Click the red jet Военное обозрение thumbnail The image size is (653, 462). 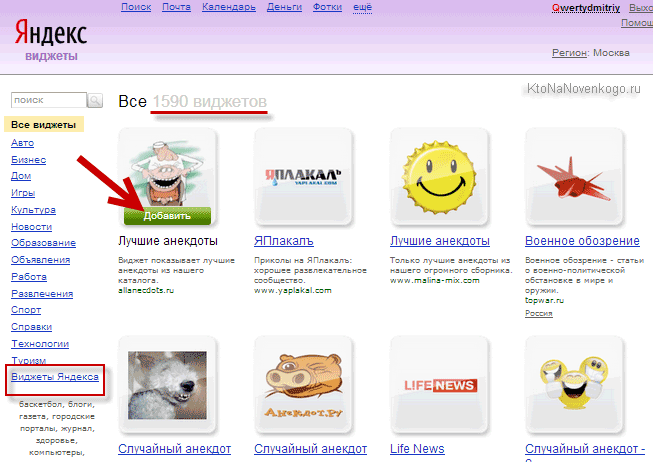point(574,177)
